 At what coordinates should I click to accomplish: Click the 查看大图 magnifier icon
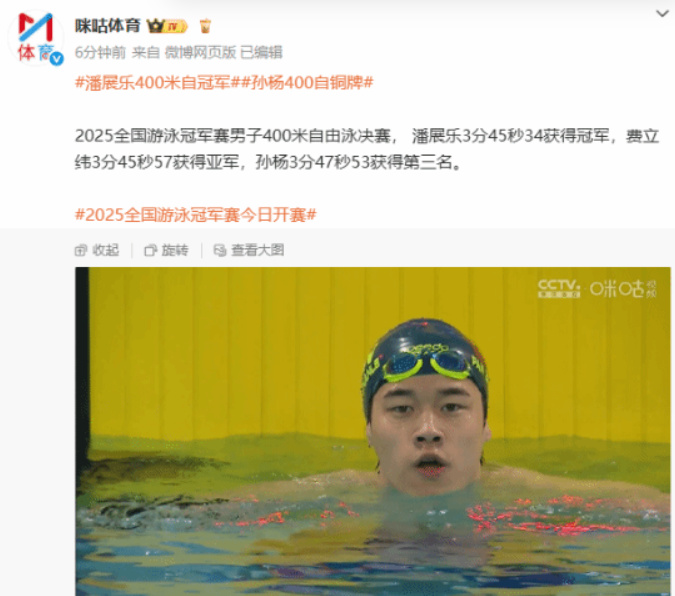point(220,250)
